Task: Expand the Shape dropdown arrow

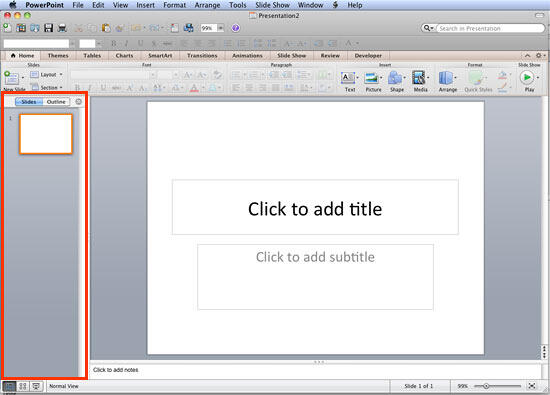Action: point(404,78)
